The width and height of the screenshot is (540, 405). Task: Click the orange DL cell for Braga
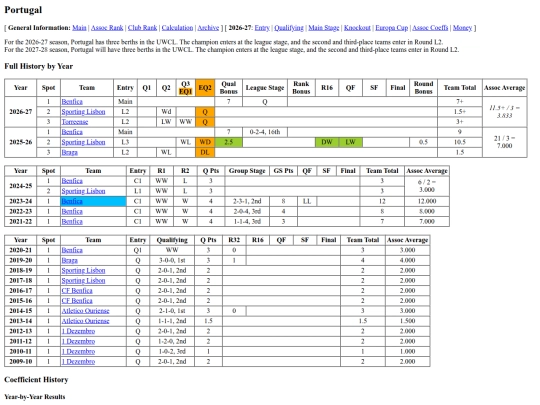205,152
